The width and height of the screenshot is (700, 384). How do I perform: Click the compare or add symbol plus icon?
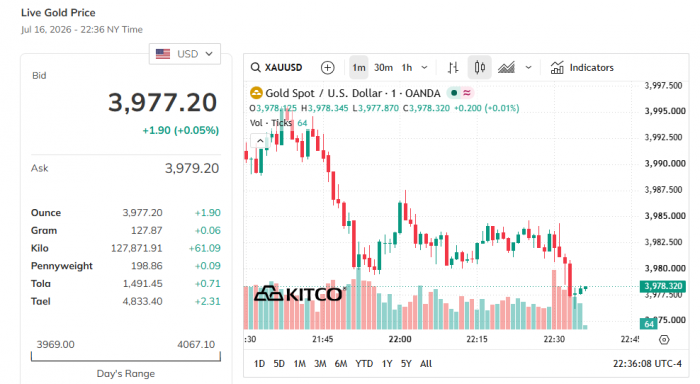pos(328,67)
